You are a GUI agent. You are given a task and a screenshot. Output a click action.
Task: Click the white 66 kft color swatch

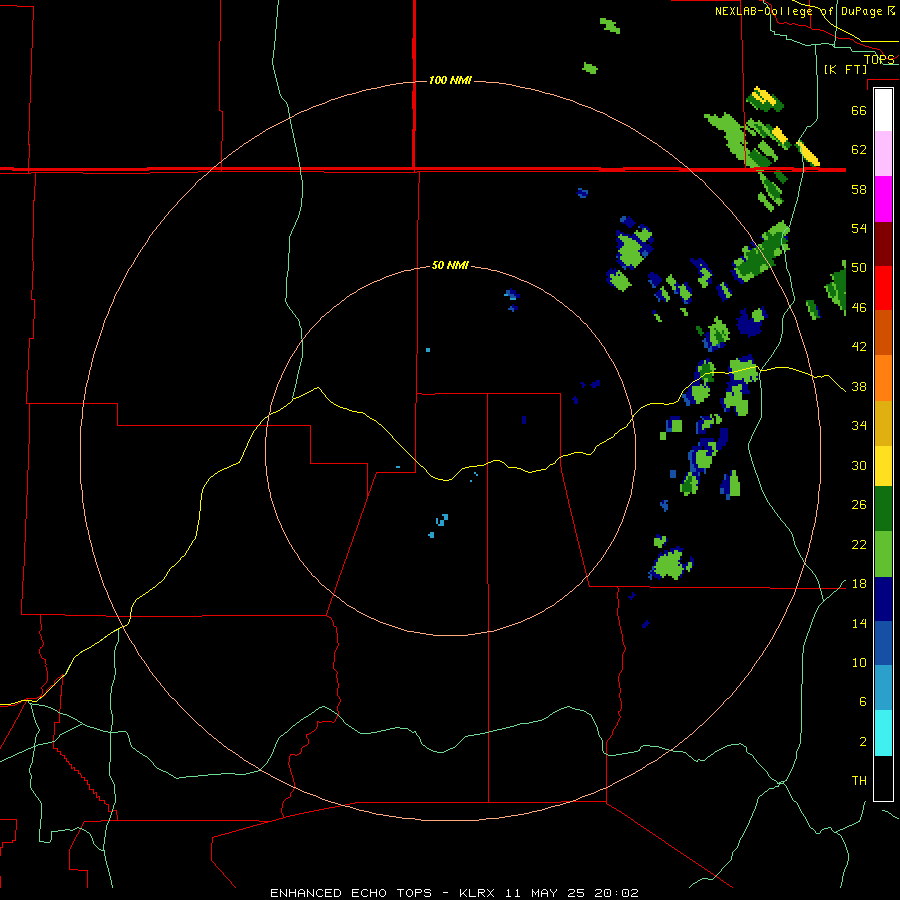tap(883, 110)
